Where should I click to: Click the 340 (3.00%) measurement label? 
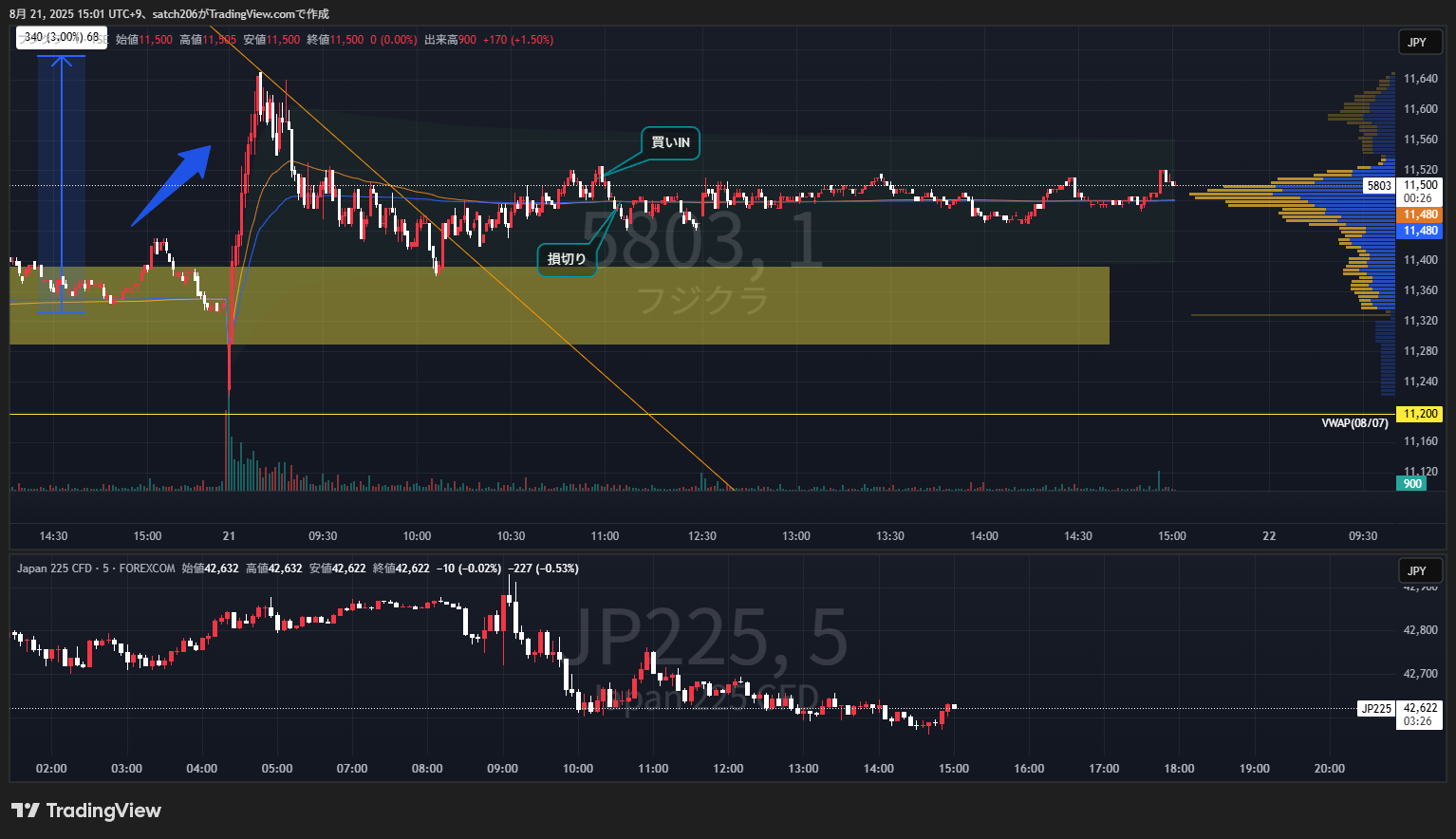point(62,38)
